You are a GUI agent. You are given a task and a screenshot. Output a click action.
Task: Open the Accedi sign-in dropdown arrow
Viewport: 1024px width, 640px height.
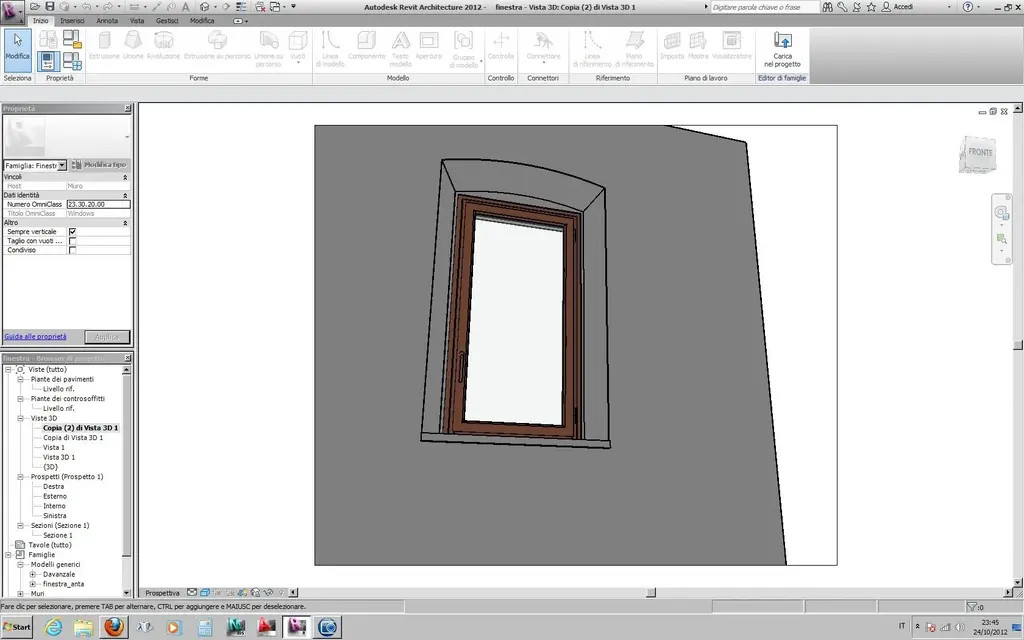click(949, 7)
